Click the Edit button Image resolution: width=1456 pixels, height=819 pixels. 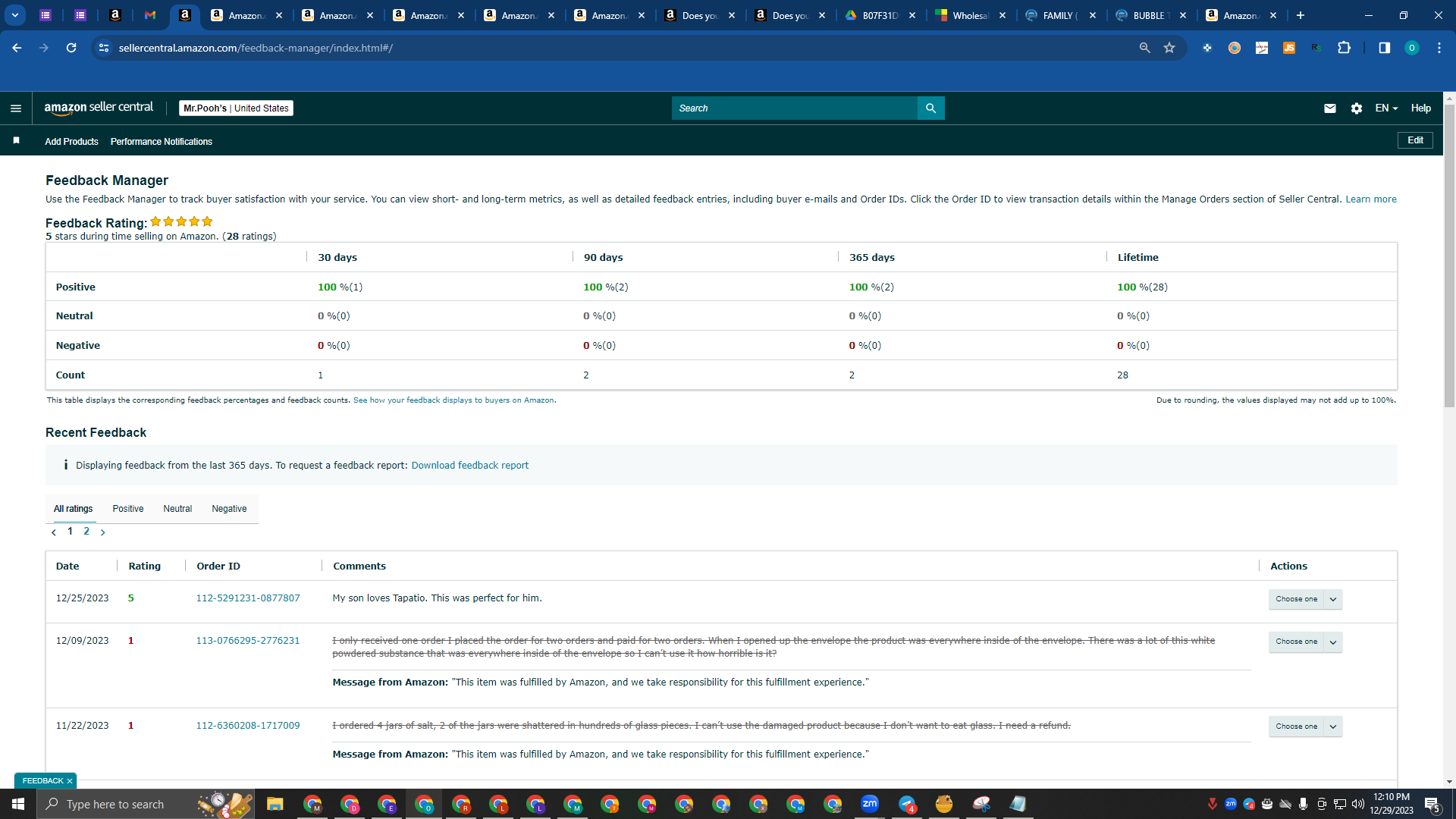1415,140
